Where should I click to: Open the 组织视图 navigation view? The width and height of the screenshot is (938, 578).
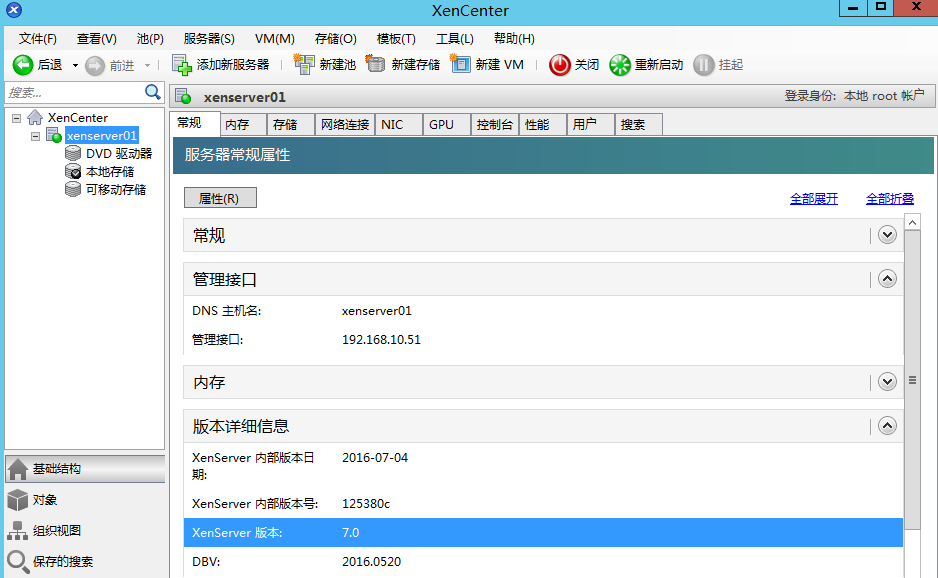pyautogui.click(x=85, y=531)
